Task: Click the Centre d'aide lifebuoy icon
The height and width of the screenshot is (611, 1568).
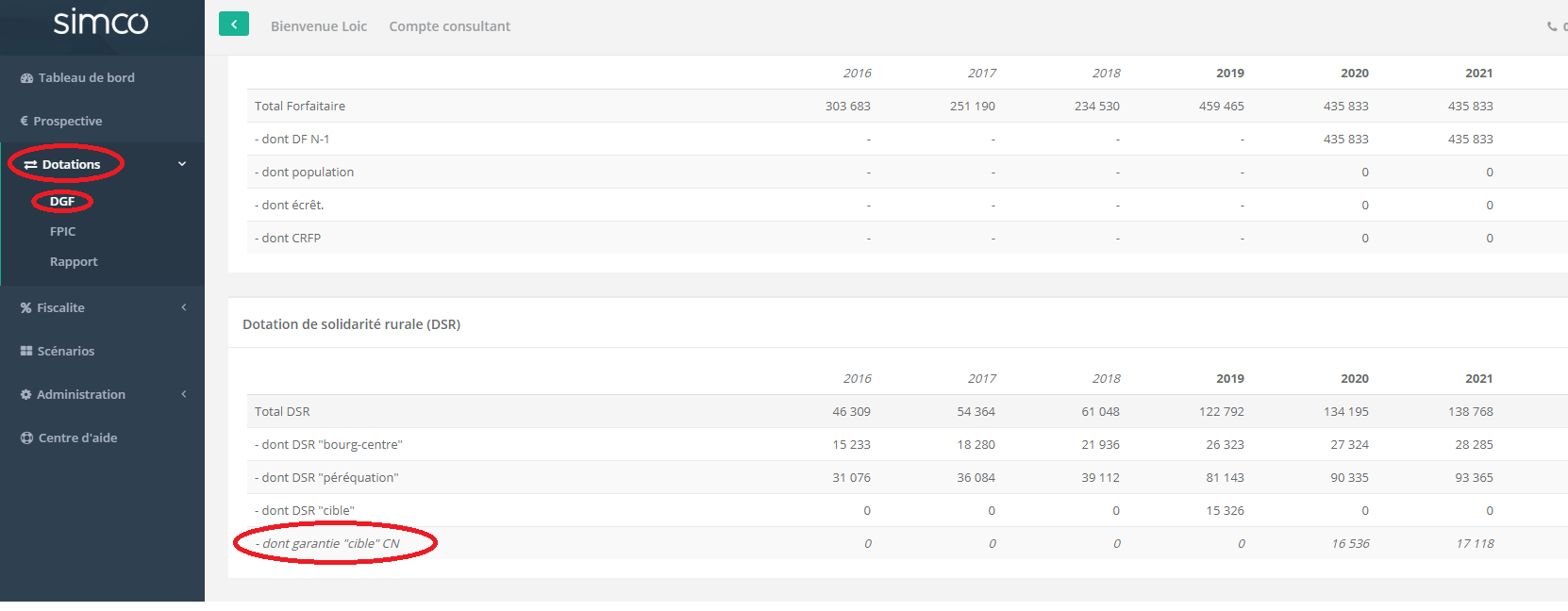Action: [26, 438]
